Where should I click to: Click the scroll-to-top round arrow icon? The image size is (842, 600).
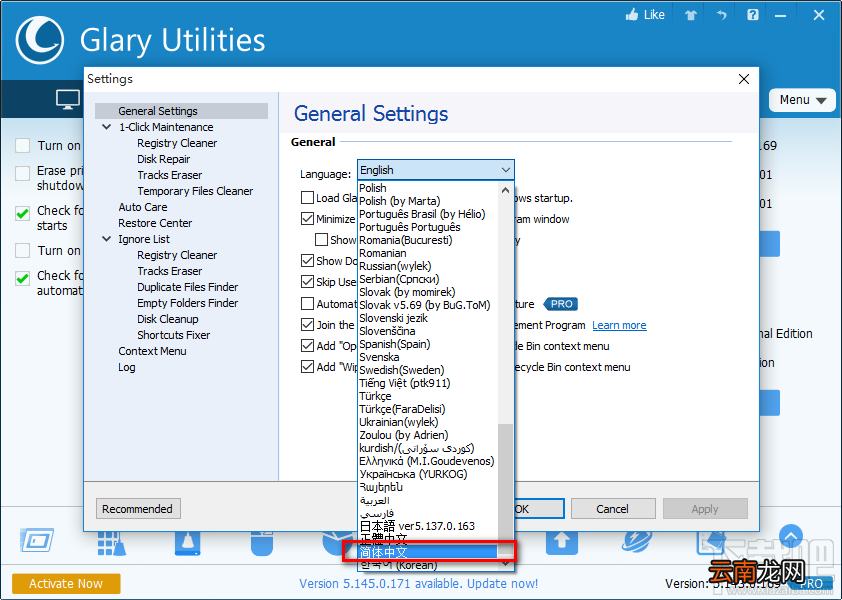(790, 537)
